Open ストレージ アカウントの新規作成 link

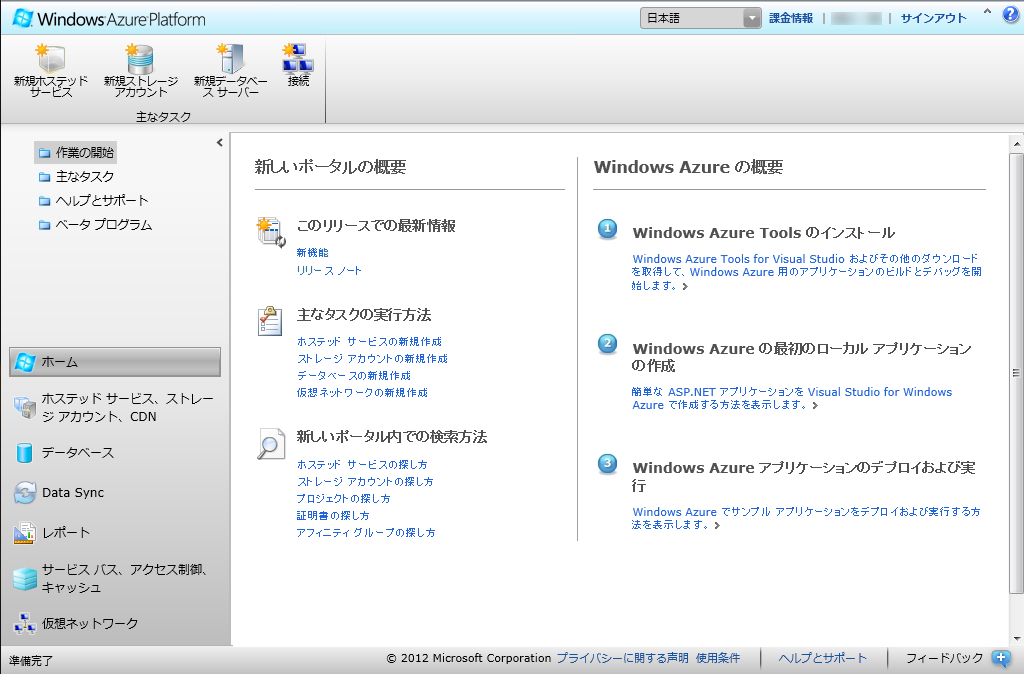372,359
